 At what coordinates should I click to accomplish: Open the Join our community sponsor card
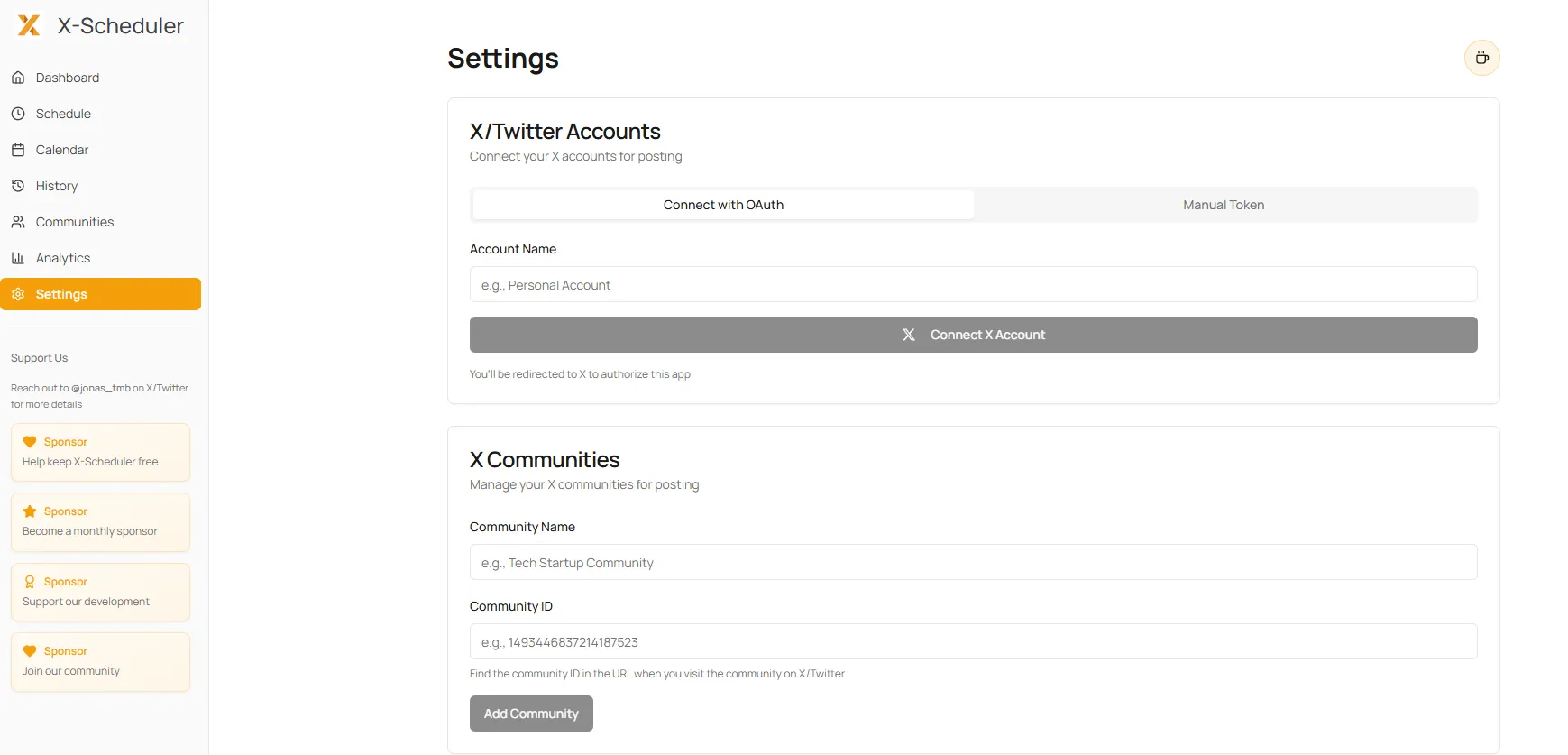(100, 661)
